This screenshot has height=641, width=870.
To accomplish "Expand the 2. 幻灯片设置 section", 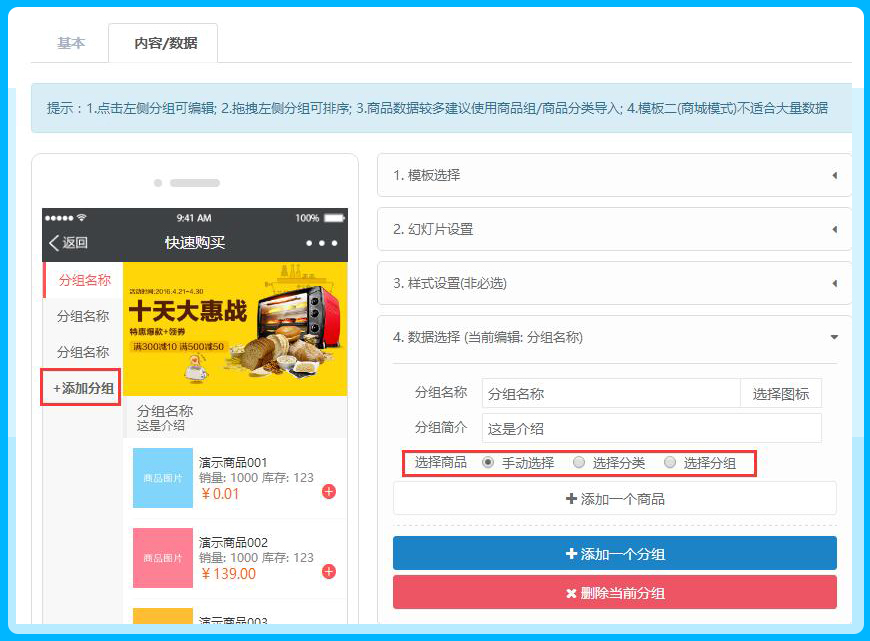I will point(614,229).
